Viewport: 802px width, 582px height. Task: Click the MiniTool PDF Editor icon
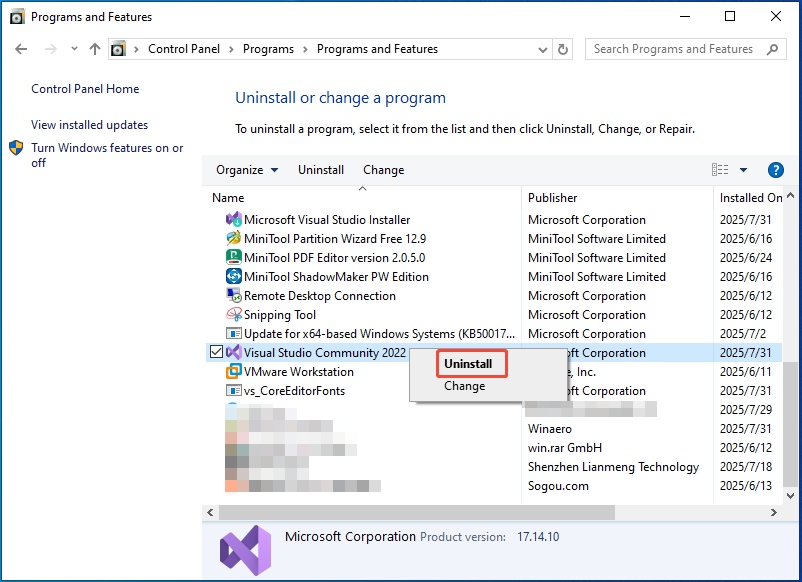[234, 258]
